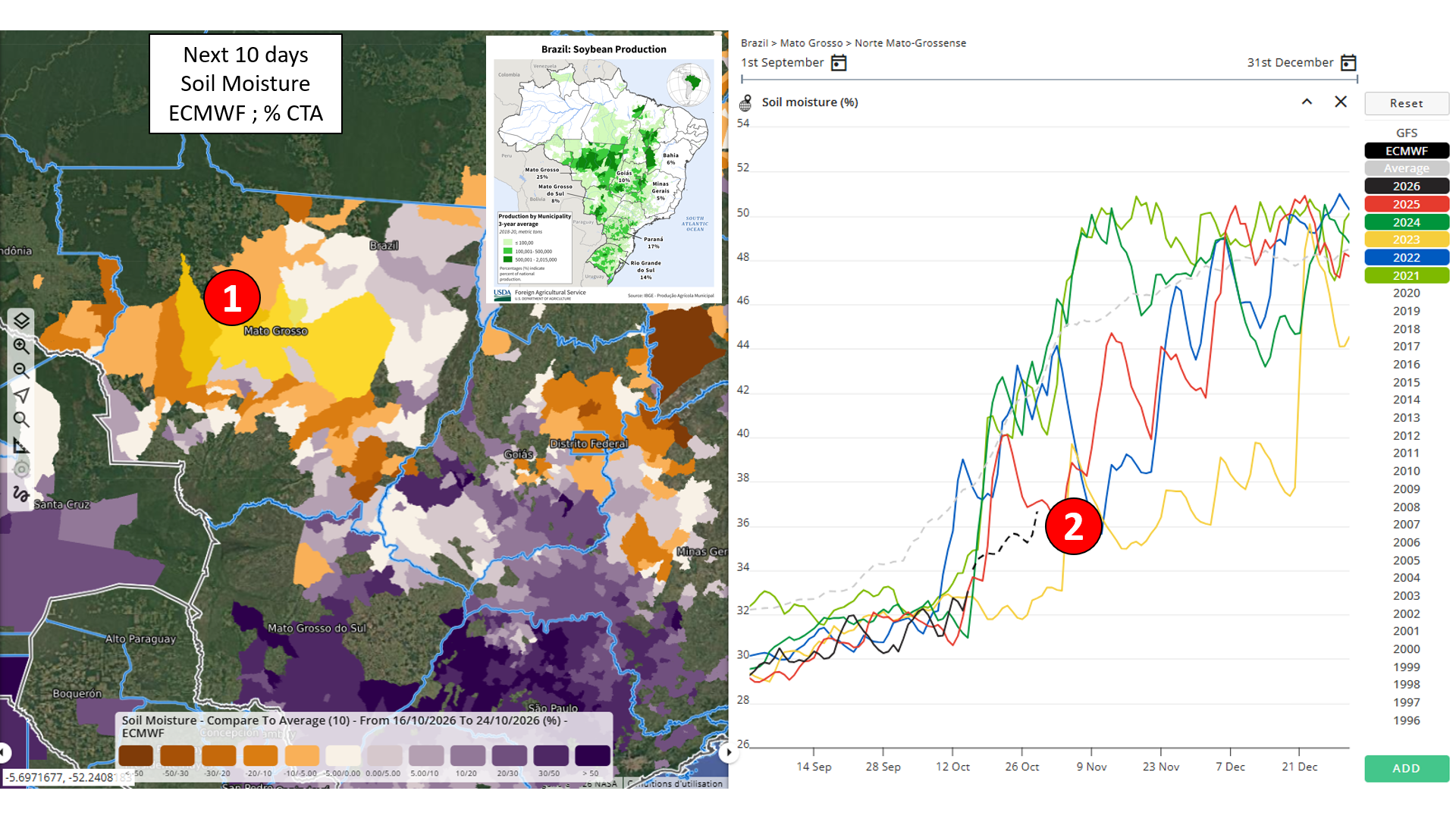Click the Goiás map label
The image size is (1456, 819).
coord(519,454)
